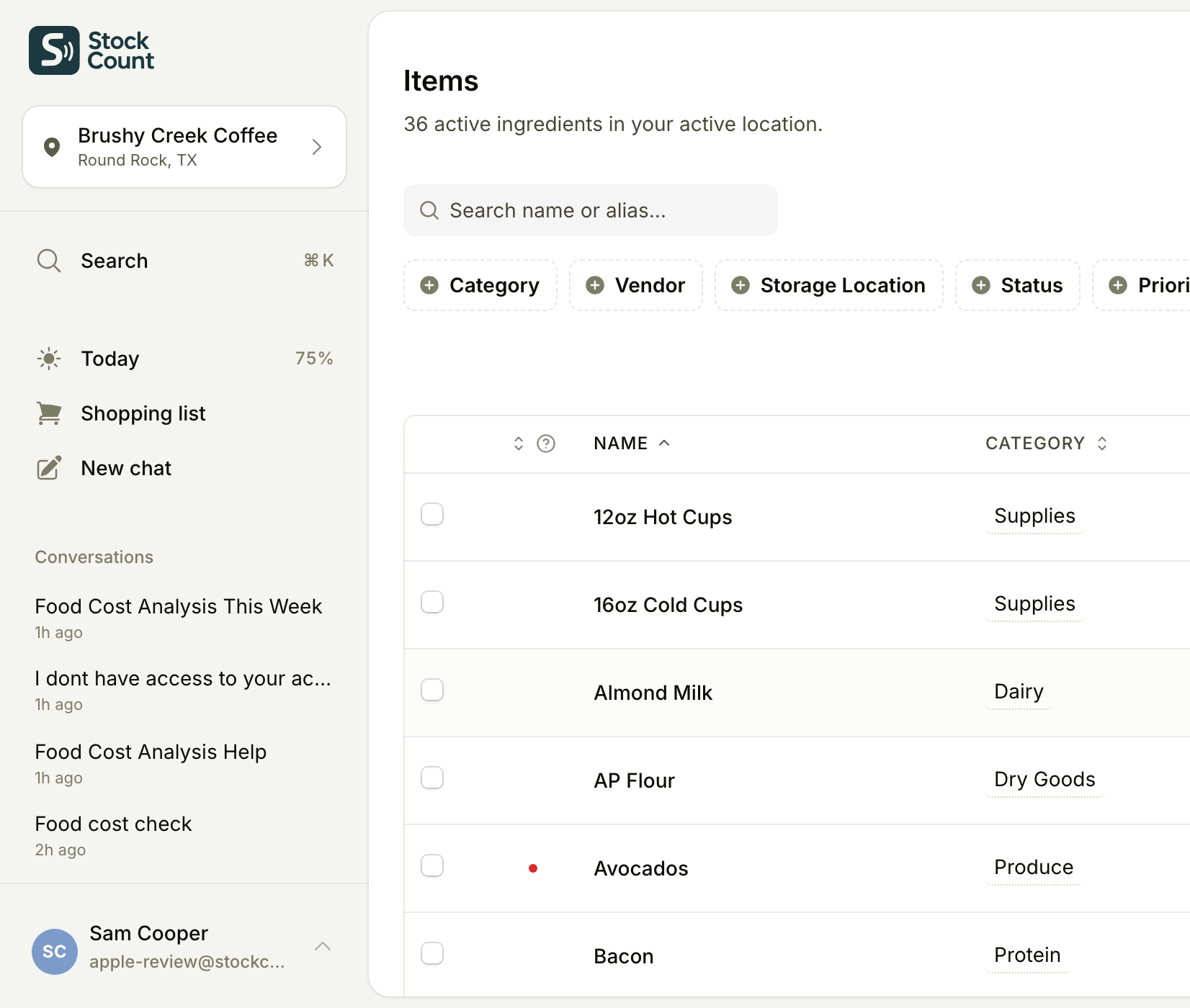Edit Supplies category of 16oz Cold Cups
This screenshot has height=1008, width=1190.
pos(1034,604)
